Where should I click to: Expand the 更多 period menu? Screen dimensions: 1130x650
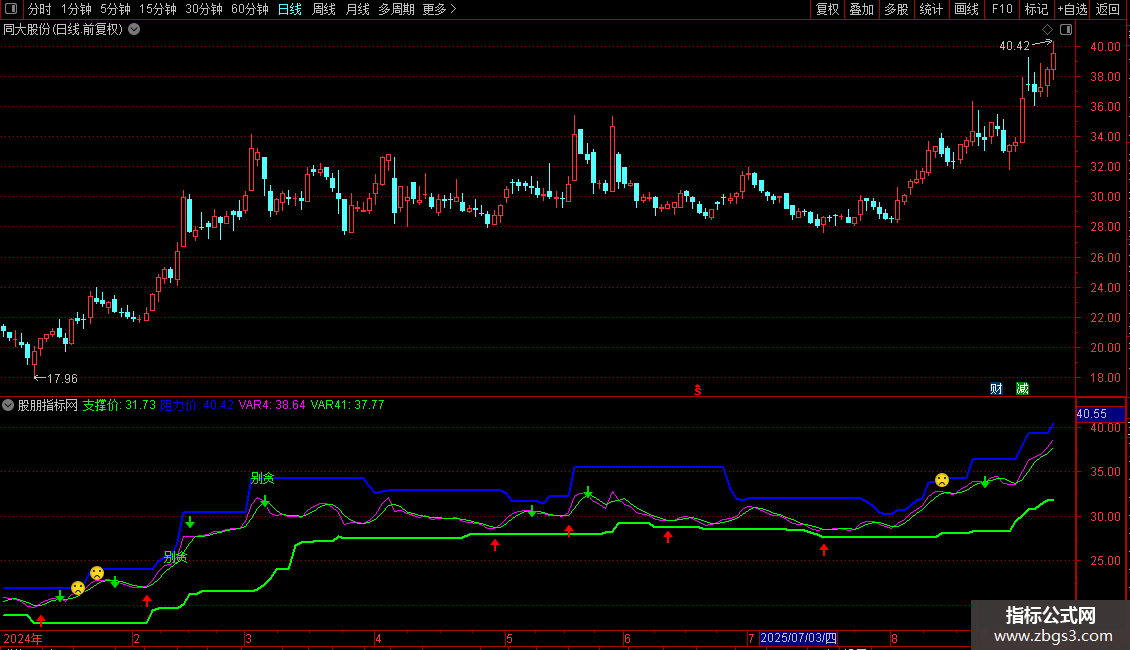point(439,9)
